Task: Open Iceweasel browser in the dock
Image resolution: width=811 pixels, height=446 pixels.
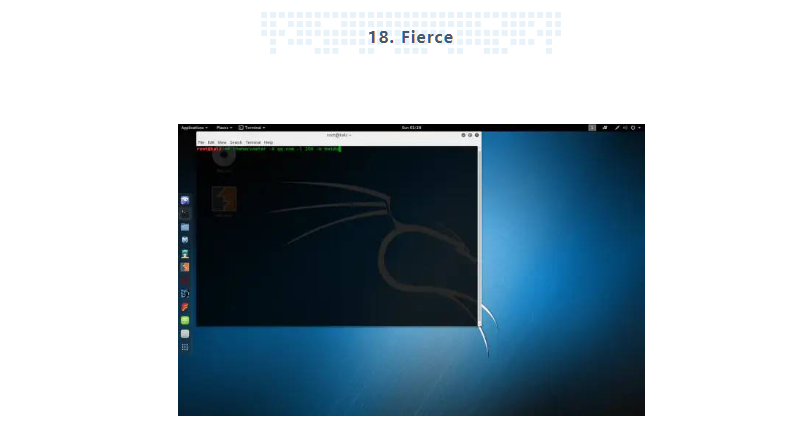Action: (184, 200)
